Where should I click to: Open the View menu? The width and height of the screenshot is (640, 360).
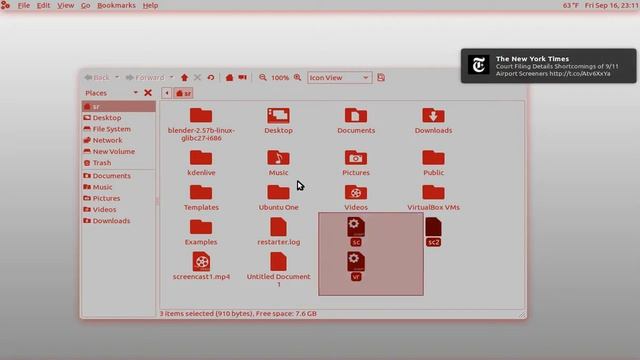65,5
